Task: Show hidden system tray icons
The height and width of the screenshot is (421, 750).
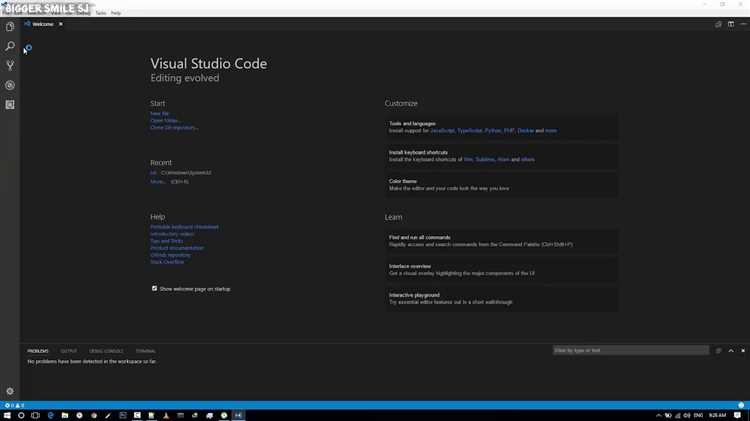Action: 658,415
